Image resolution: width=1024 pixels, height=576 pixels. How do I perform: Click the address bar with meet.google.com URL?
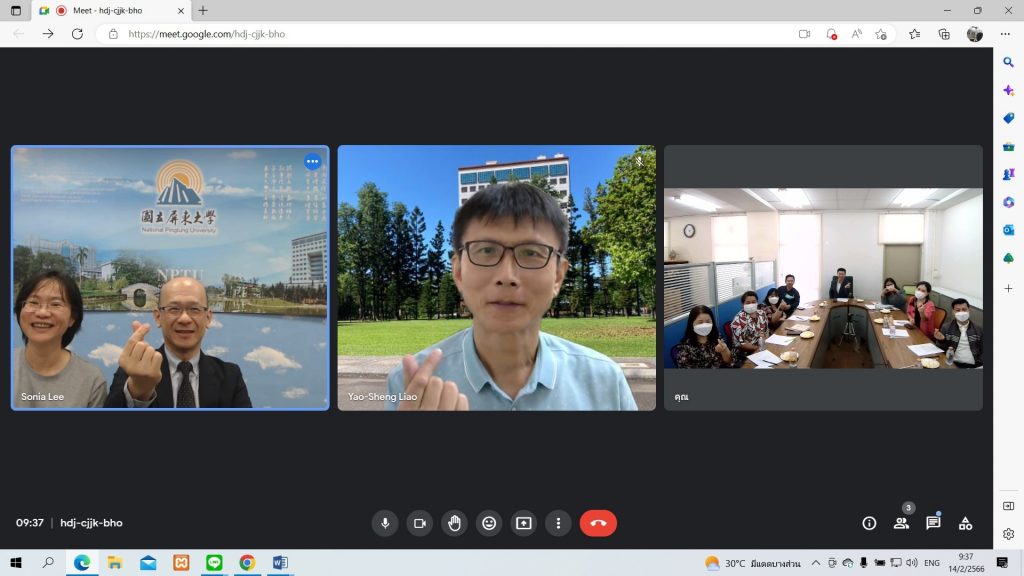pyautogui.click(x=450, y=34)
